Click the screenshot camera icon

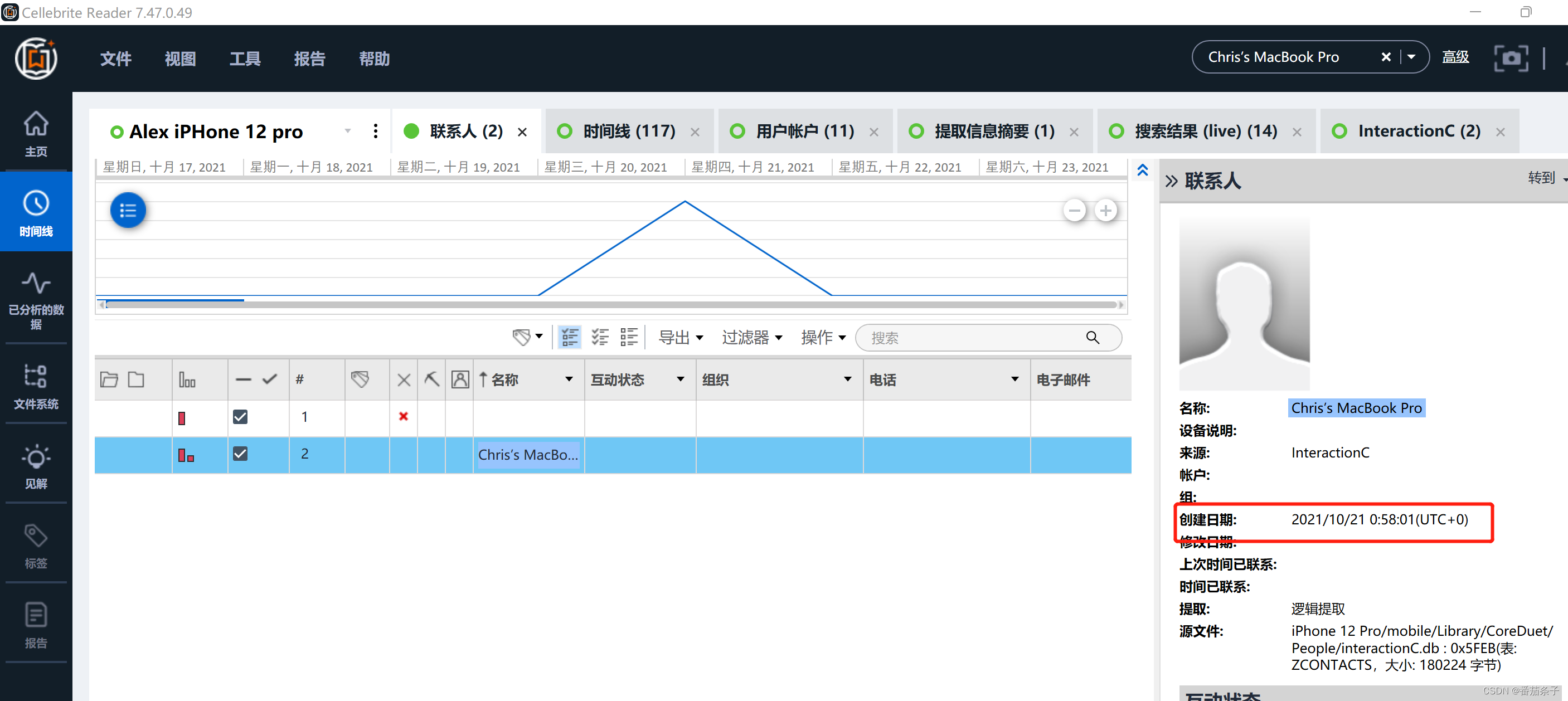click(x=1511, y=58)
